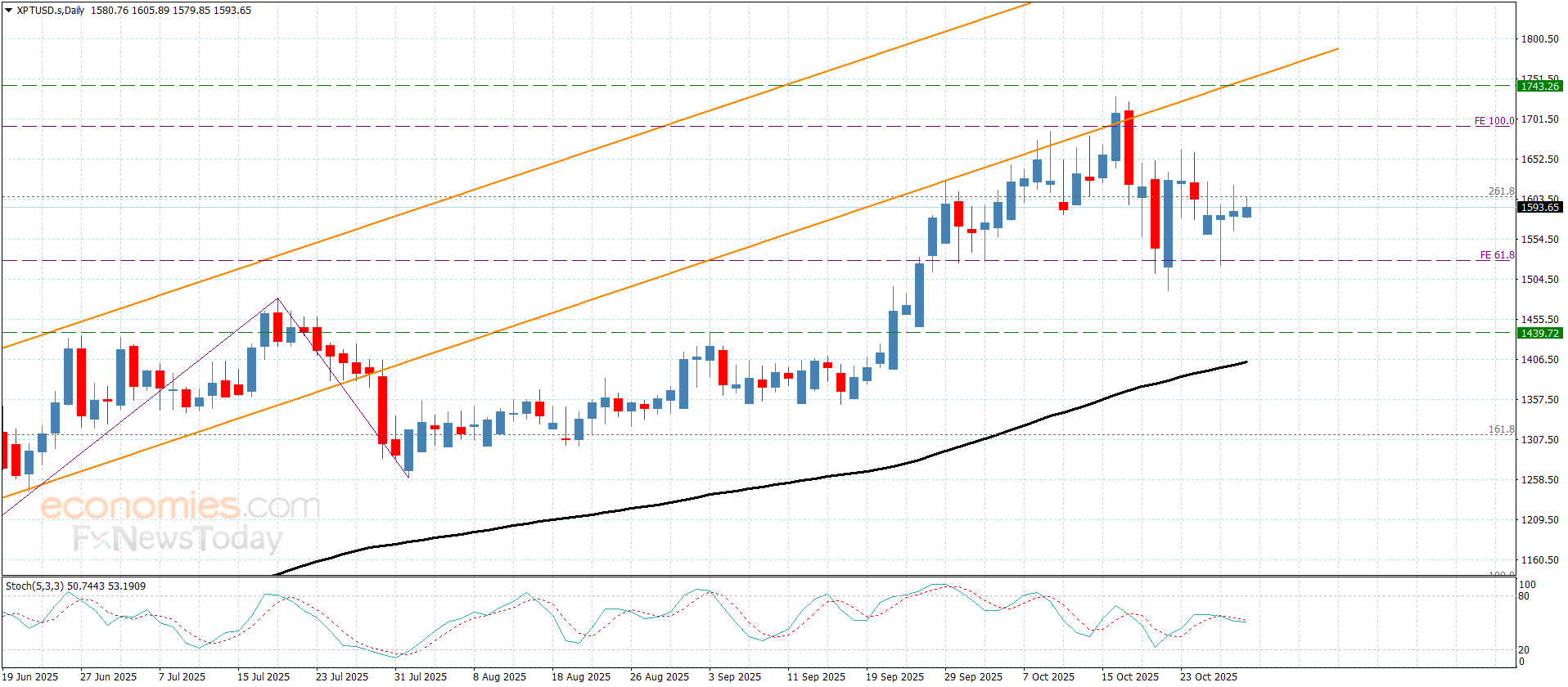Select the green 1743.26 price level tag
This screenshot has height=687, width=1568.
click(1539, 86)
